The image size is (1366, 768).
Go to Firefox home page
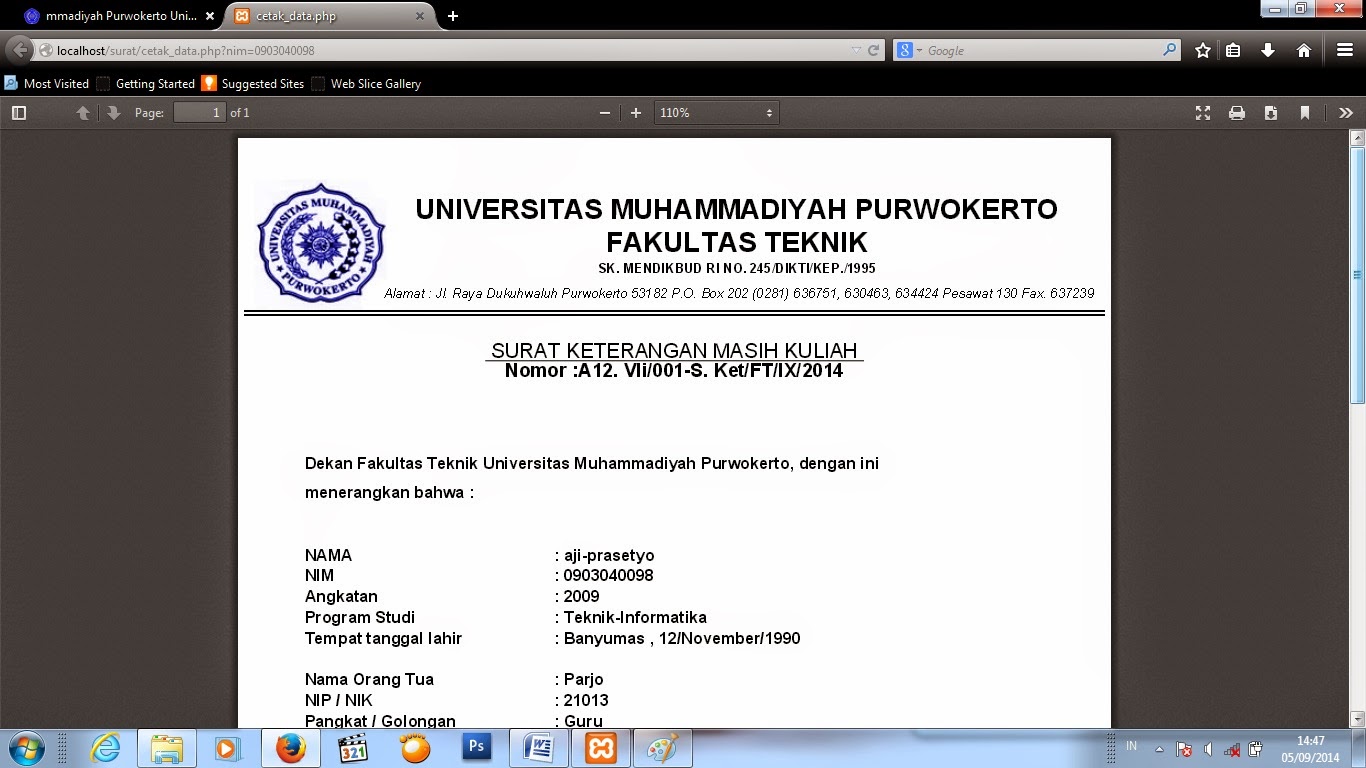(x=1304, y=50)
